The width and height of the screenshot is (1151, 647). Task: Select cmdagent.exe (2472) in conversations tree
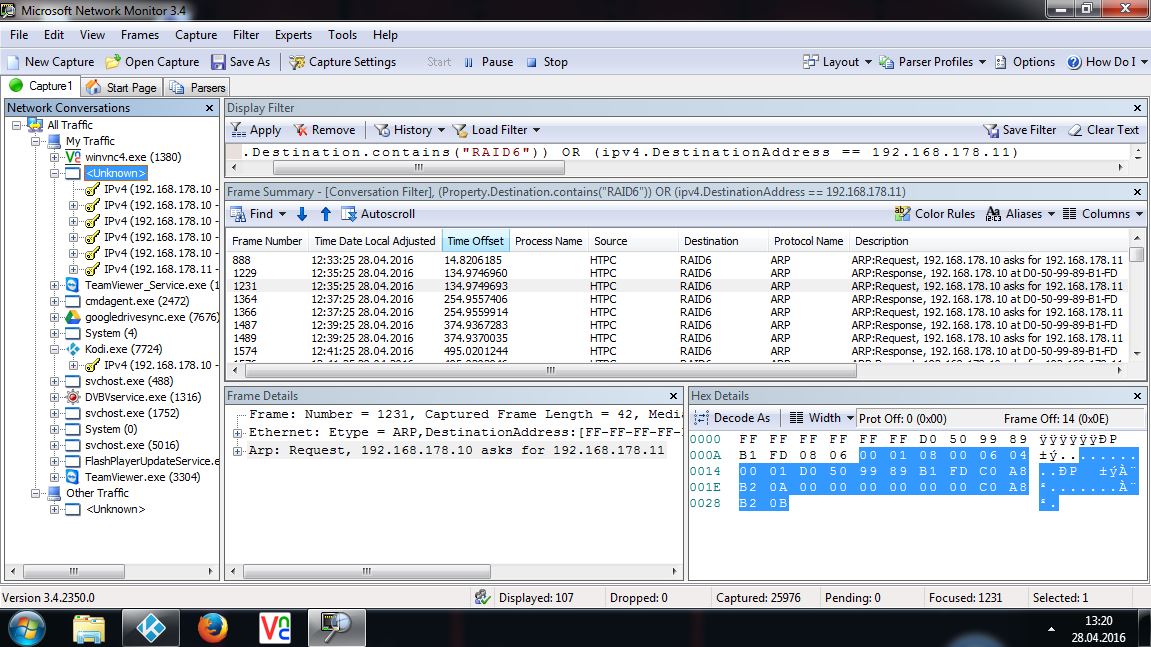(137, 301)
